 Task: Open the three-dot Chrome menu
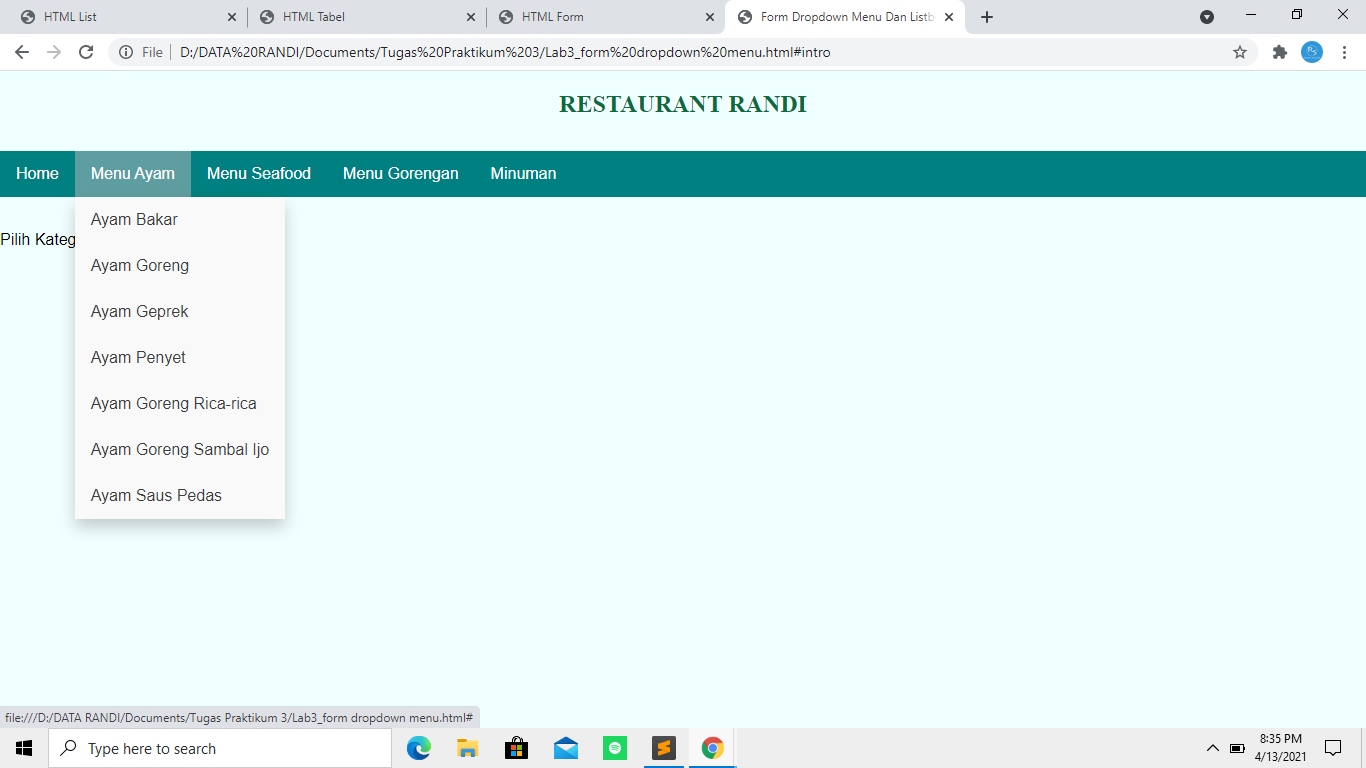coord(1345,51)
